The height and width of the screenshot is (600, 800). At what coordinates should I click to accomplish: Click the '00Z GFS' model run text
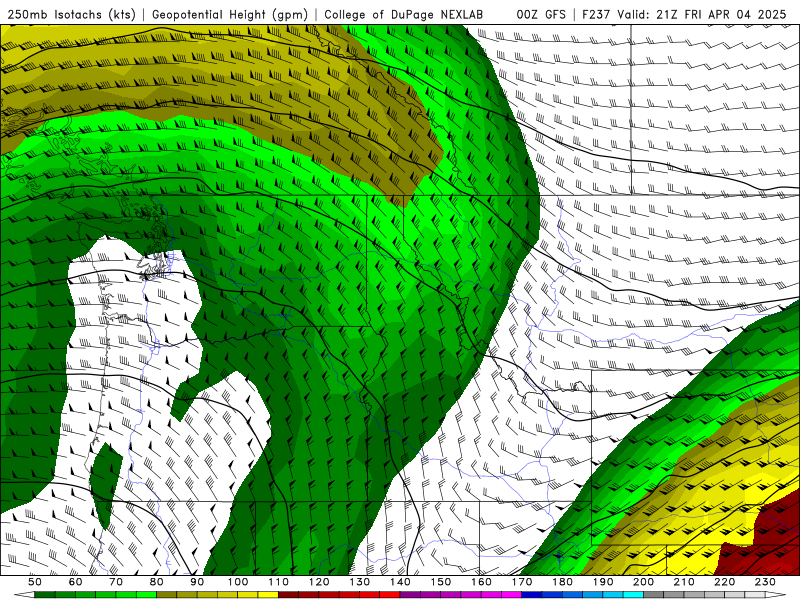pos(541,14)
